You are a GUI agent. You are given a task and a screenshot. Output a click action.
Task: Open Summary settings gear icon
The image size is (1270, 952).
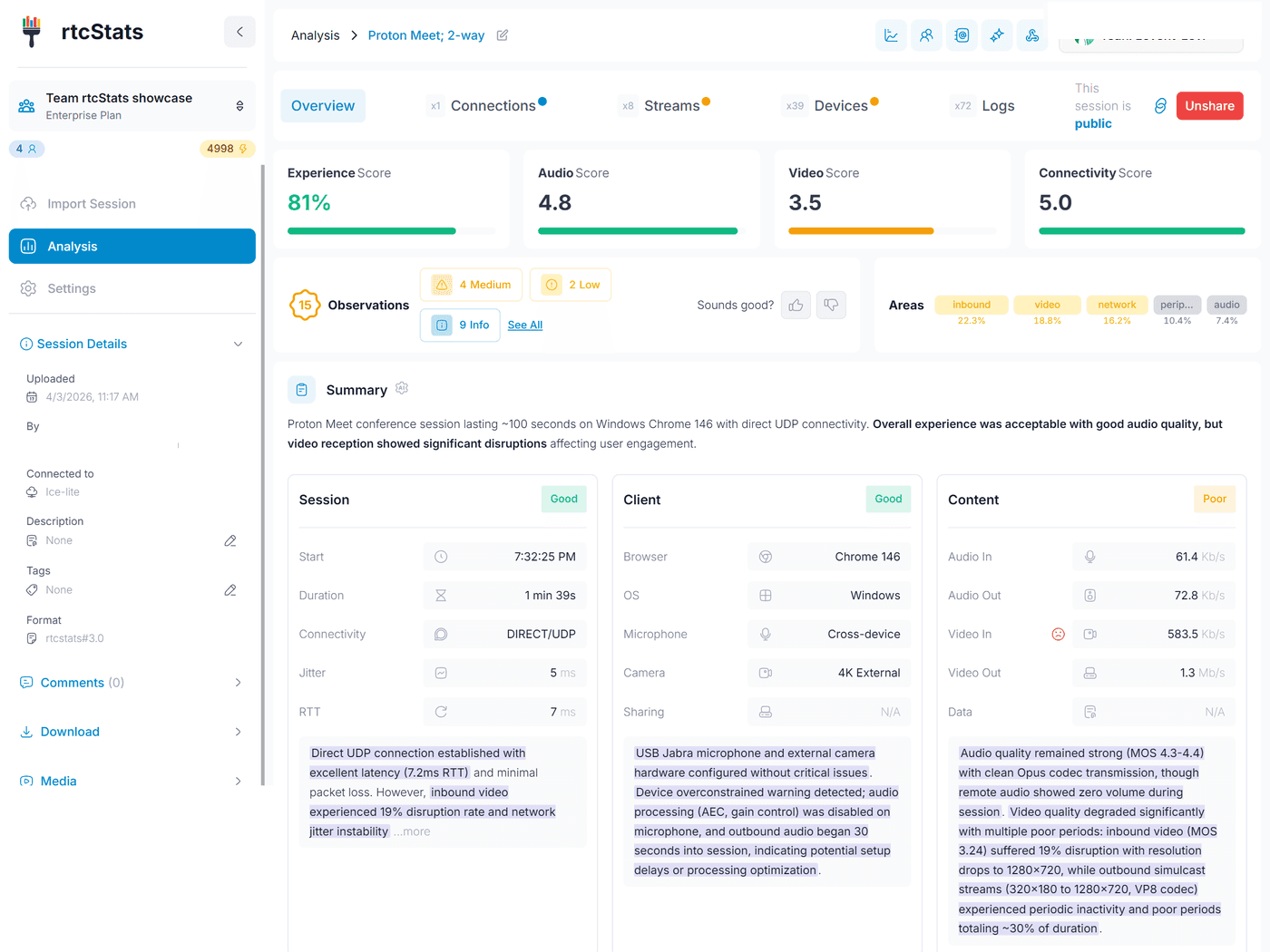(x=402, y=388)
